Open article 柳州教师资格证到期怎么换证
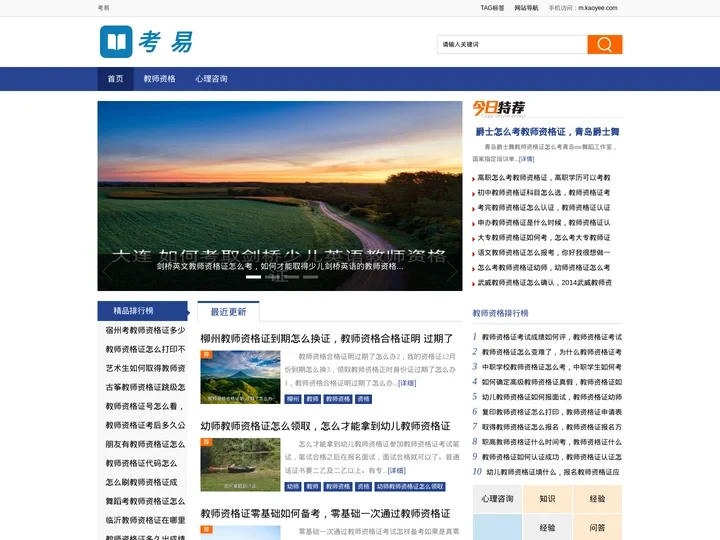Screen dimensions: 720x540 [x=326, y=339]
